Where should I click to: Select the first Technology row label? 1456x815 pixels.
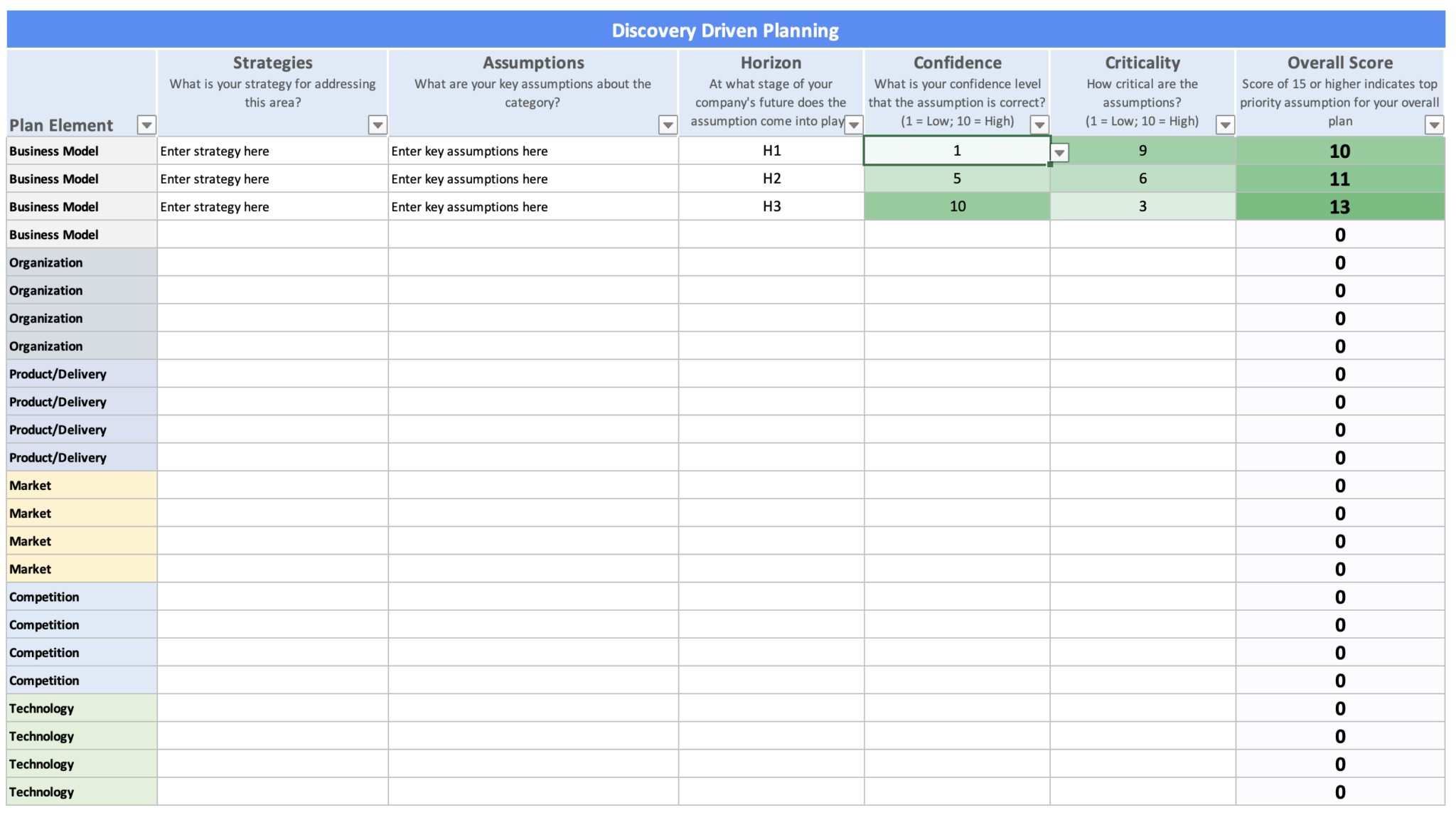pos(41,708)
